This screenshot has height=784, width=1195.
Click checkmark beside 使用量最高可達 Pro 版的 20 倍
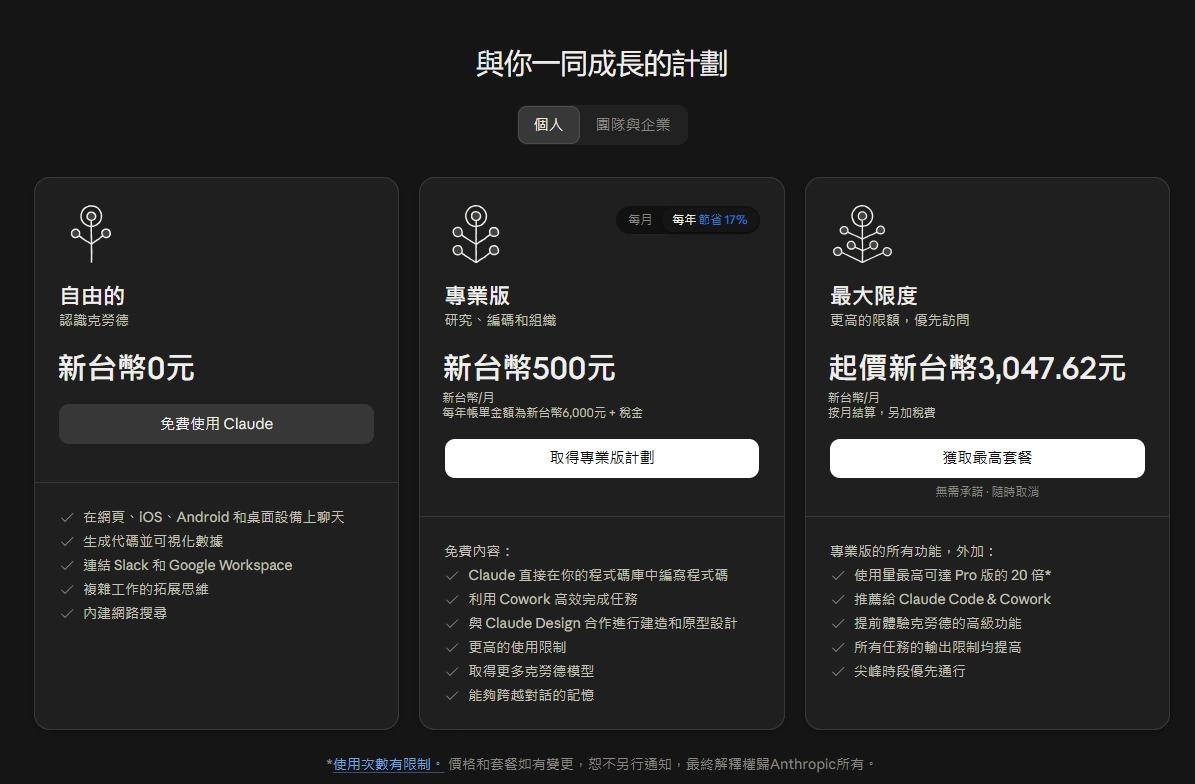(838, 575)
